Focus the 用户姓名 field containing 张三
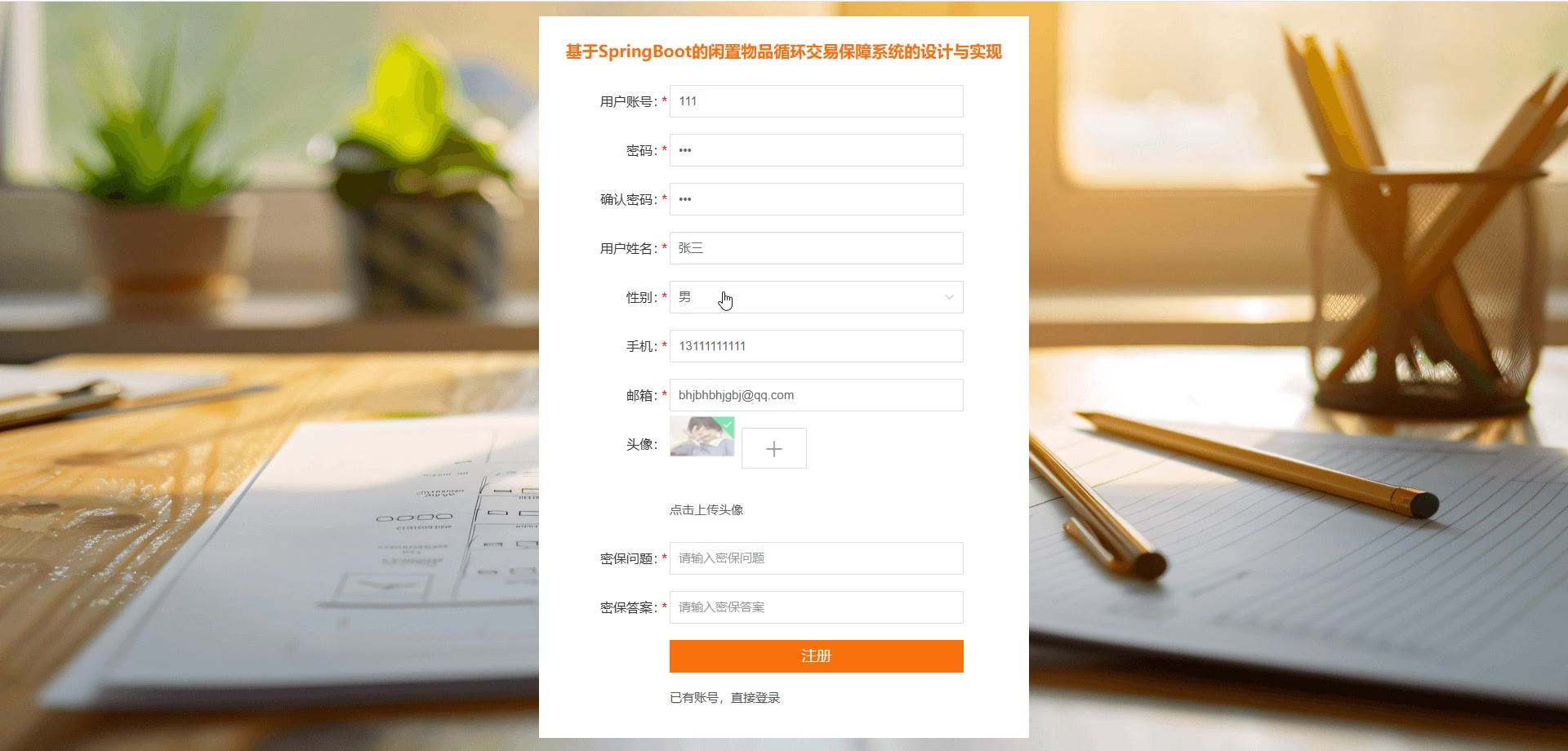The width and height of the screenshot is (1568, 751). (817, 248)
